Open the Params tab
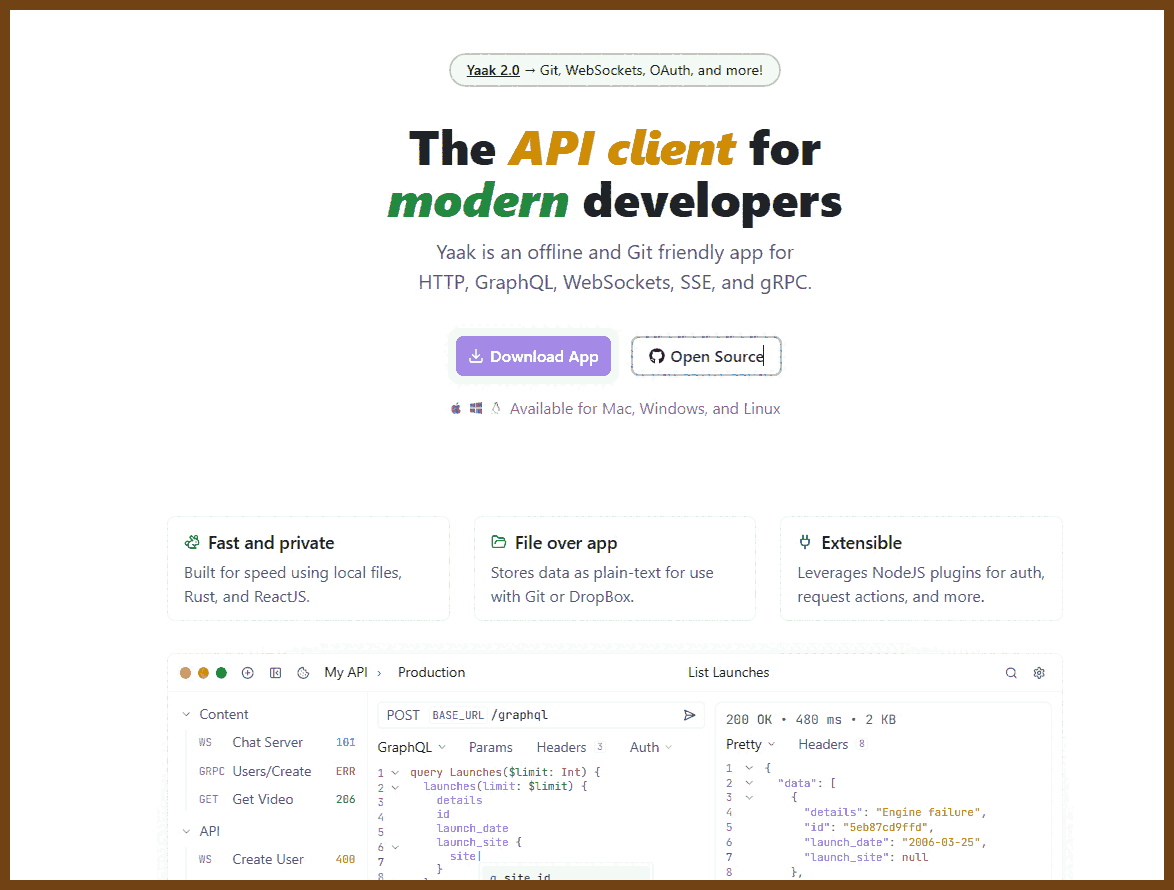 point(490,747)
